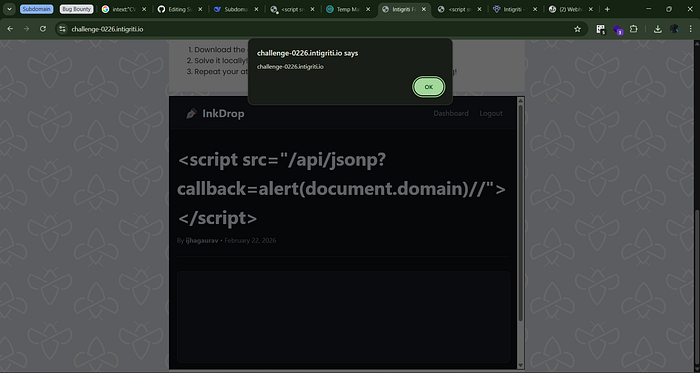Click the InkDrop frame scroll up arrow
This screenshot has width=700, height=373.
(521, 100)
